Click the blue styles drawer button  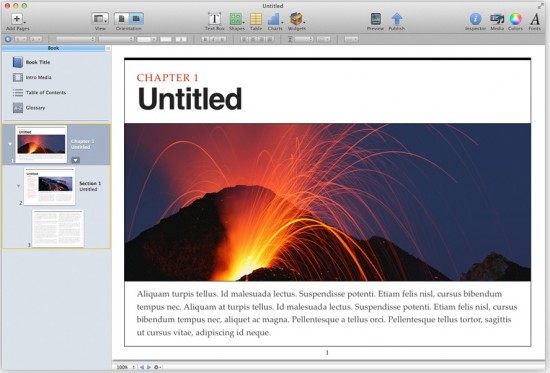[8, 39]
